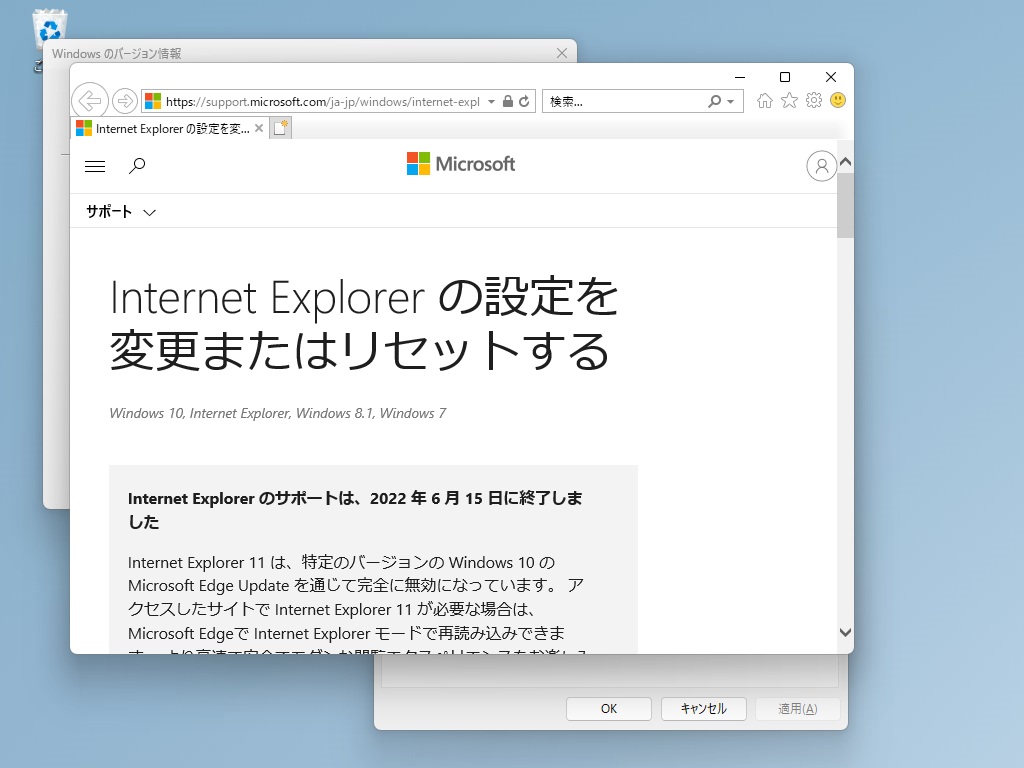The width and height of the screenshot is (1024, 768).
Task: Open the site navigation hamburger menu
Action: (x=95, y=166)
